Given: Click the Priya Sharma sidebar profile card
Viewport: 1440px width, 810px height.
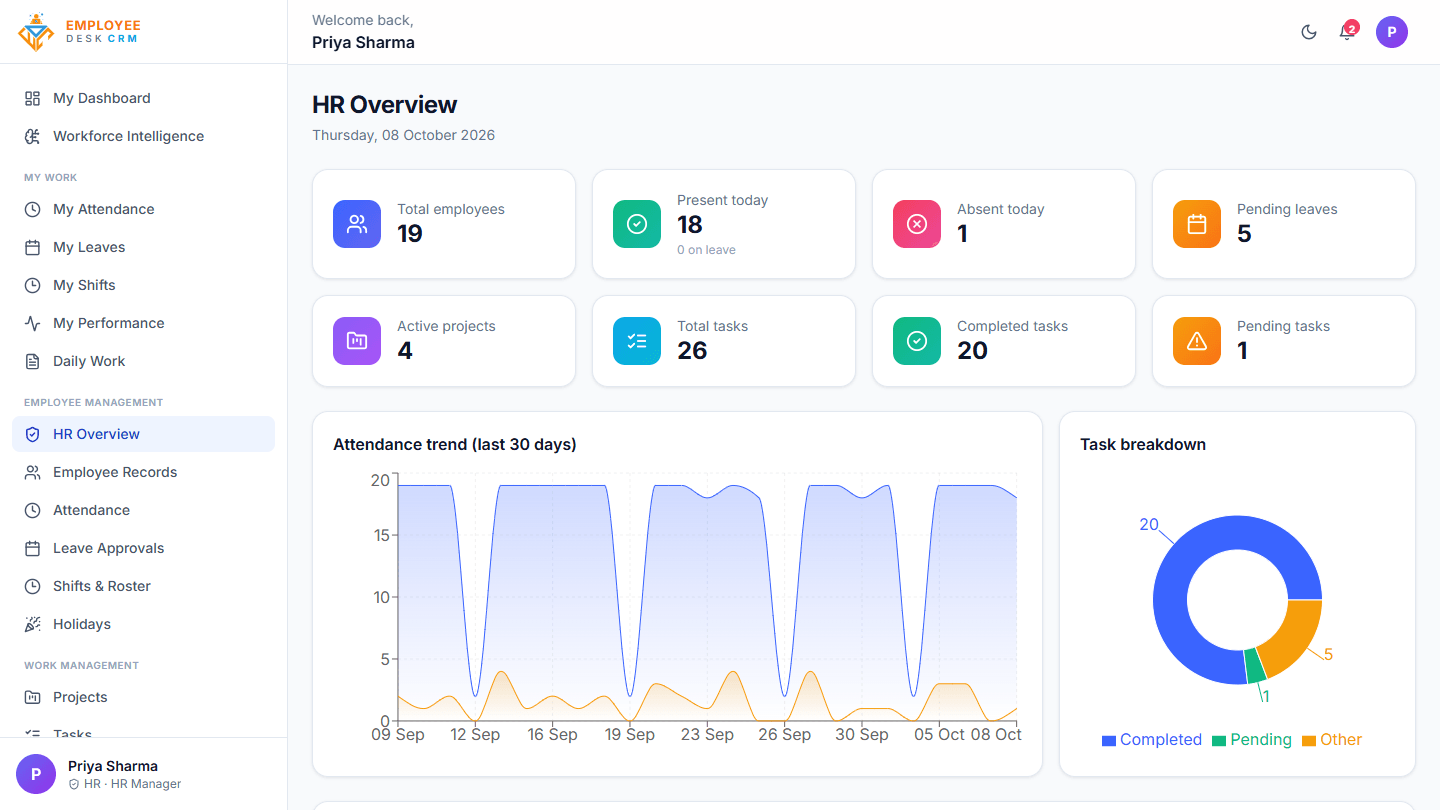Looking at the screenshot, I should pos(143,774).
